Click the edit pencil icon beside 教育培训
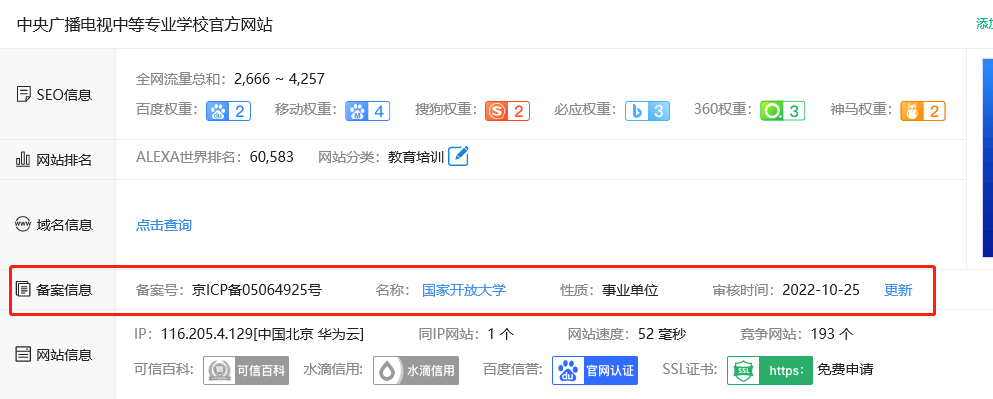 click(x=458, y=156)
